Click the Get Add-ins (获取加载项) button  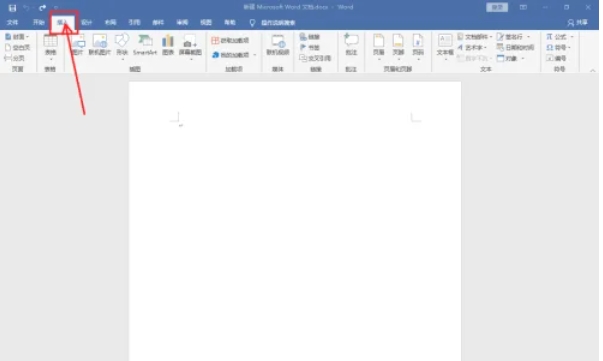[x=230, y=40]
